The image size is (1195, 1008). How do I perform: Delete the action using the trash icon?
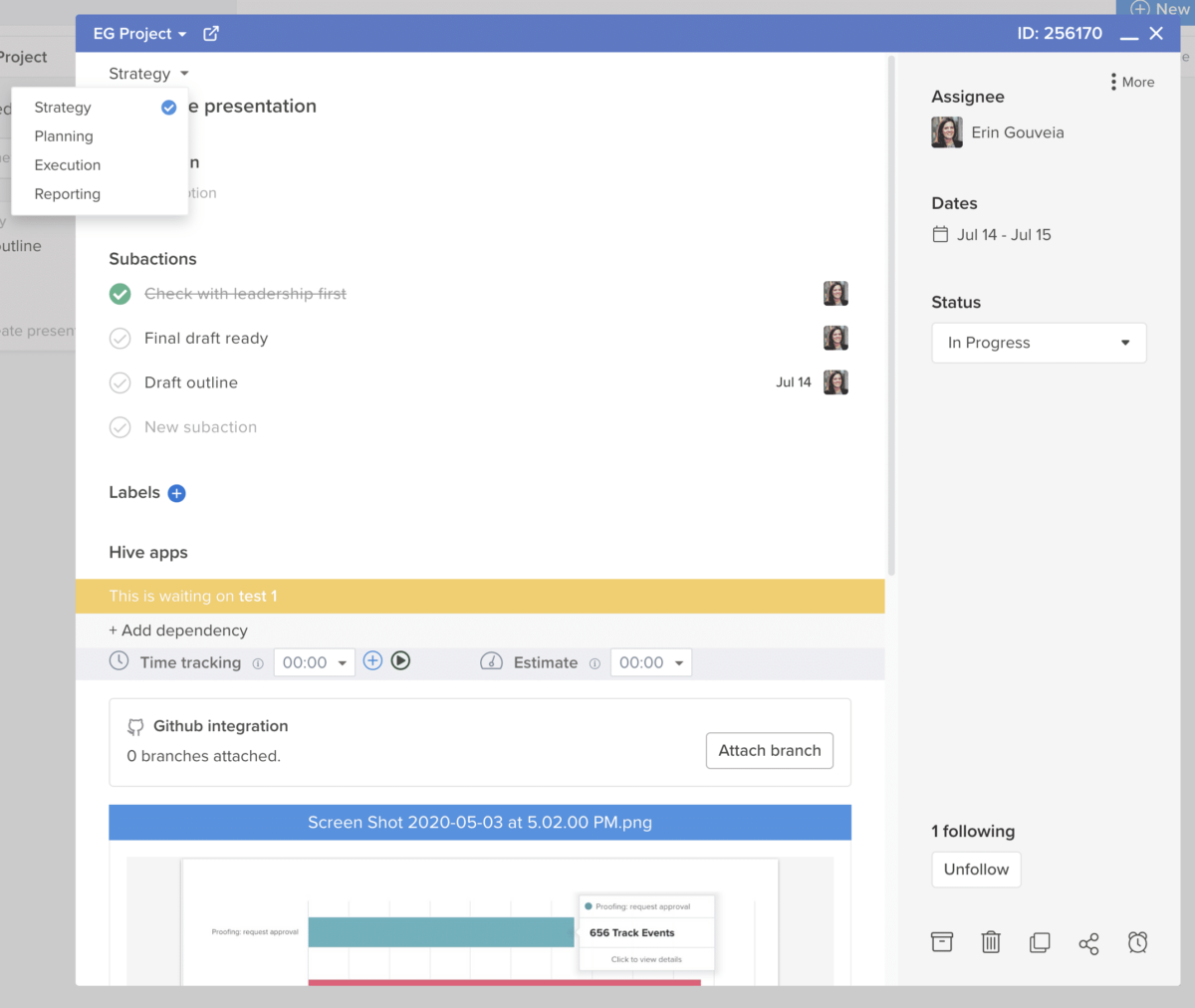pyautogui.click(x=990, y=941)
